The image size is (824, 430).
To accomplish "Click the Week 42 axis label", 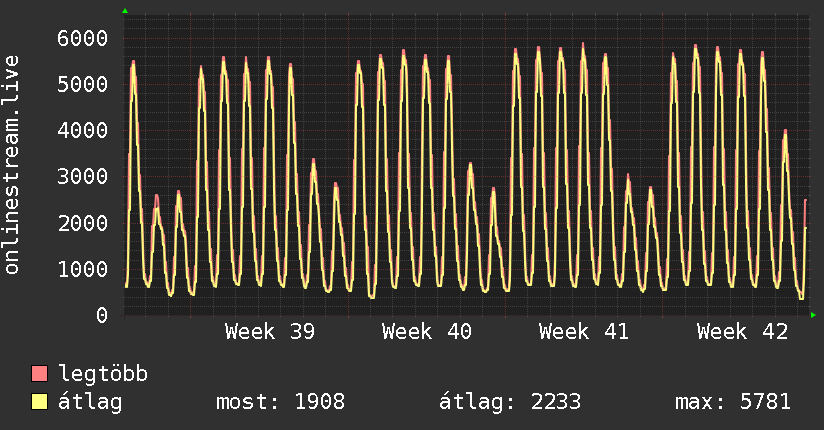I will 742,332.
